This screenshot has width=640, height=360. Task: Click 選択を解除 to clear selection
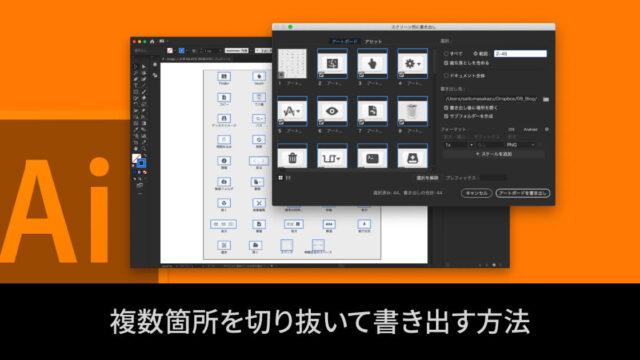pos(427,178)
